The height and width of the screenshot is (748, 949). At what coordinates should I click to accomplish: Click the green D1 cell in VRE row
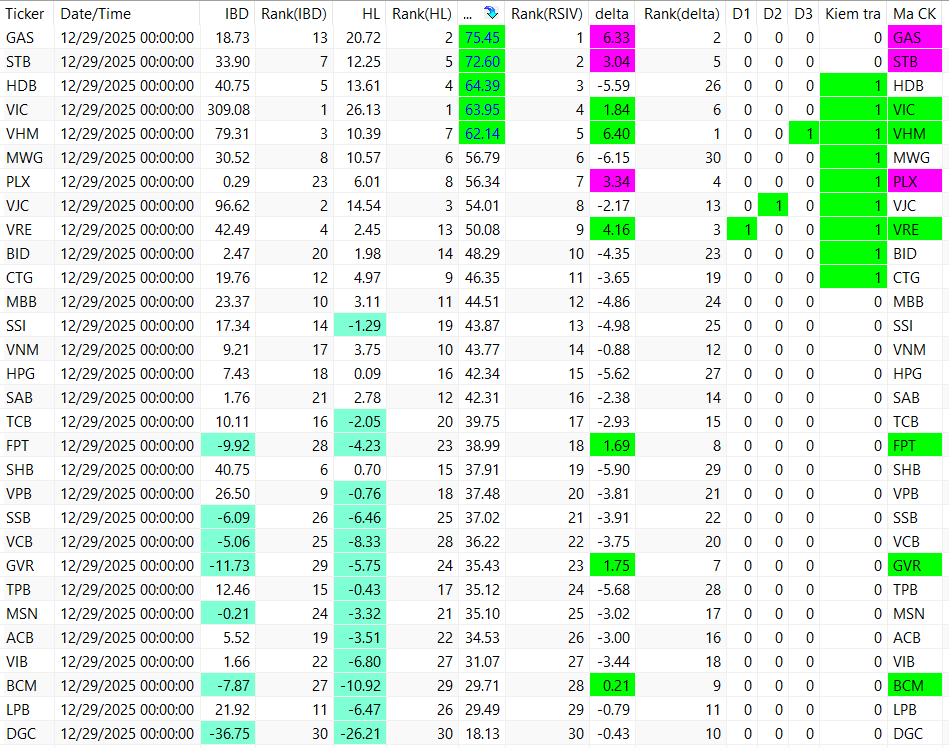tap(742, 229)
